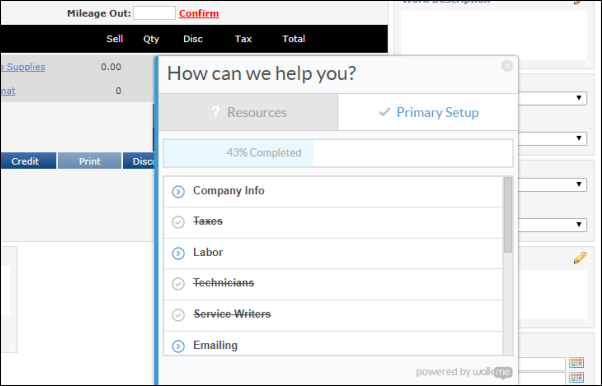Click the red Confirm link

click(199, 13)
